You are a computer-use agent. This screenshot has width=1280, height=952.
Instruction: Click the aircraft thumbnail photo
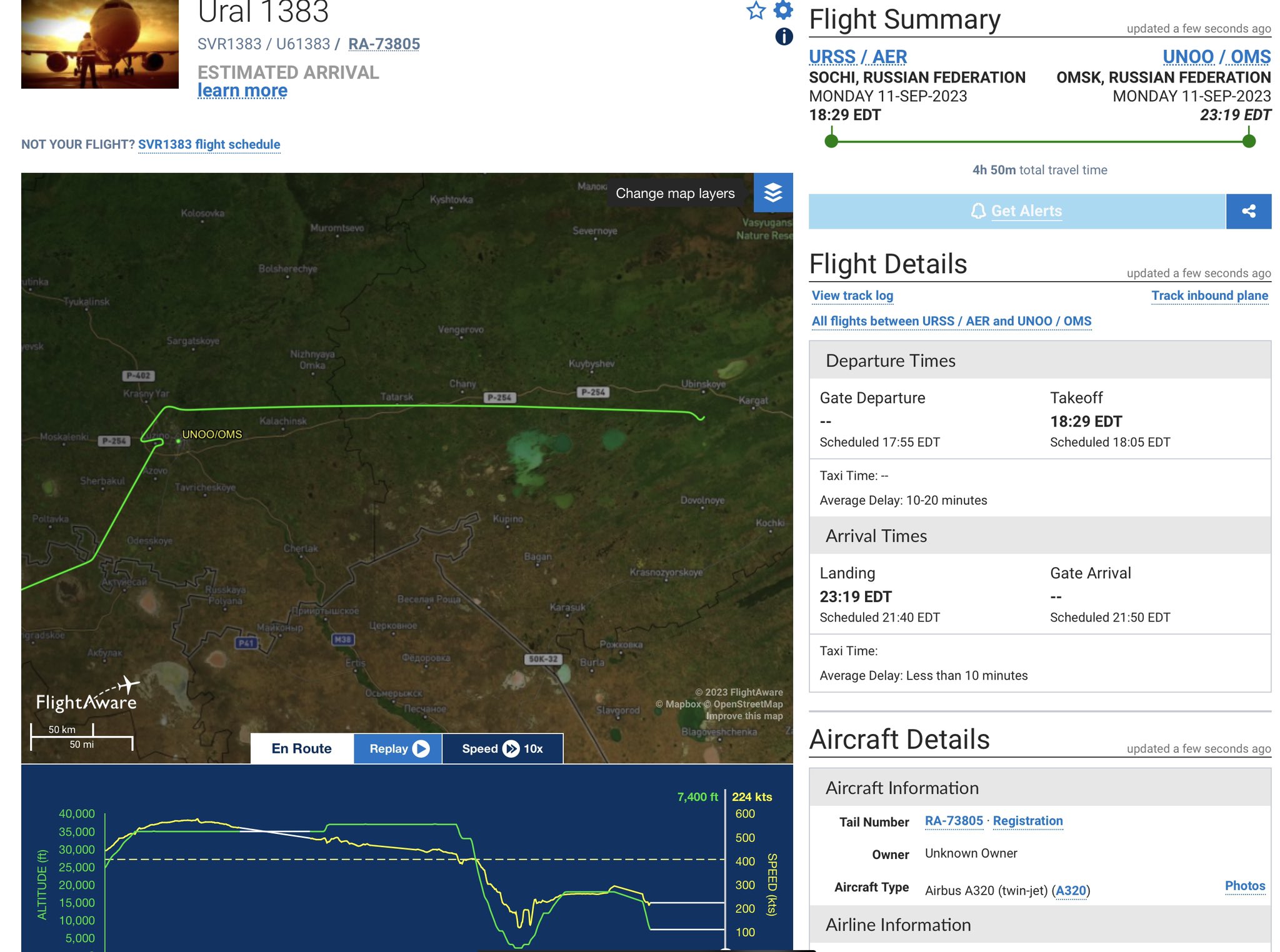(100, 44)
